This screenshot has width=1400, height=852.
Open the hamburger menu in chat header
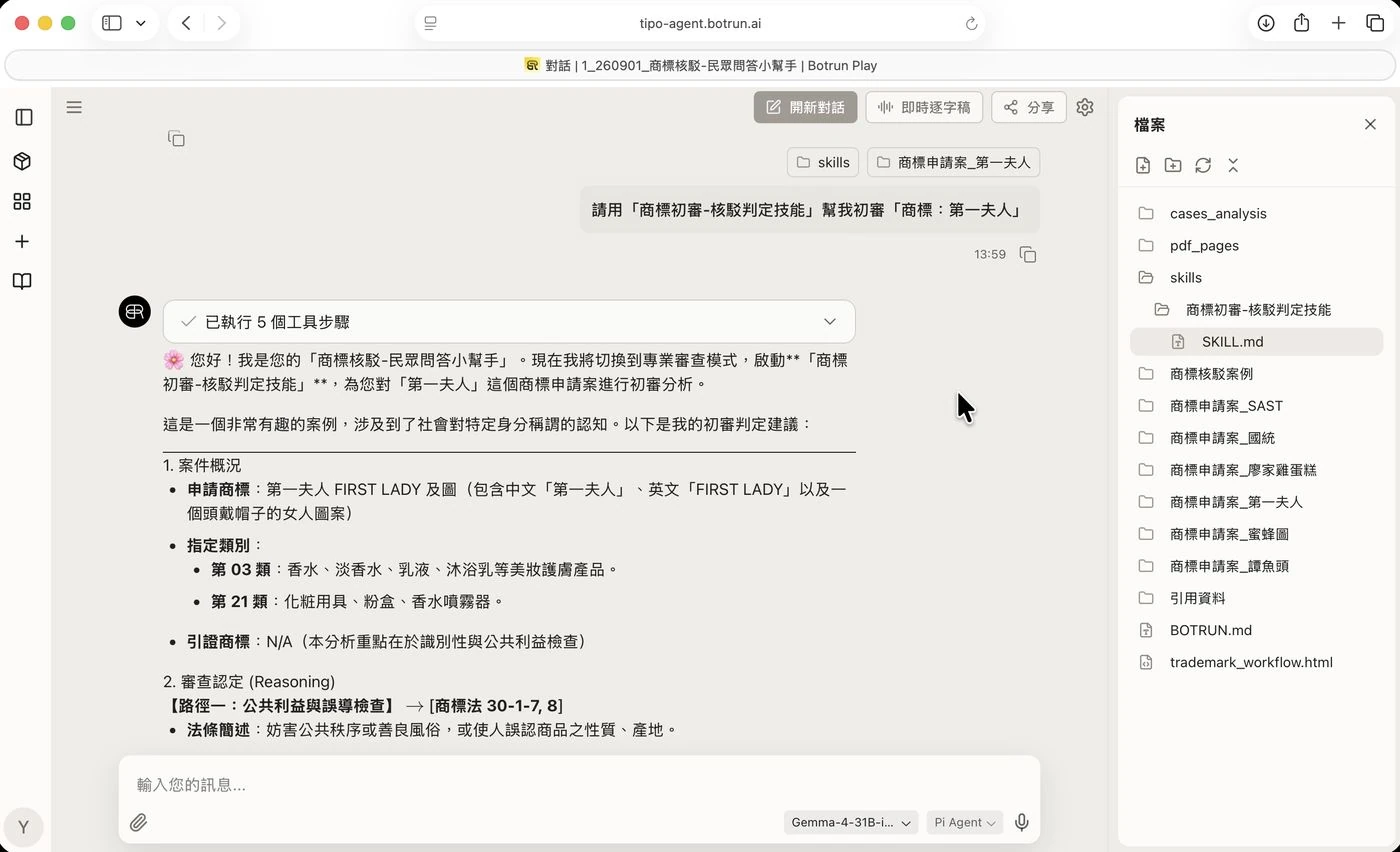[x=74, y=107]
